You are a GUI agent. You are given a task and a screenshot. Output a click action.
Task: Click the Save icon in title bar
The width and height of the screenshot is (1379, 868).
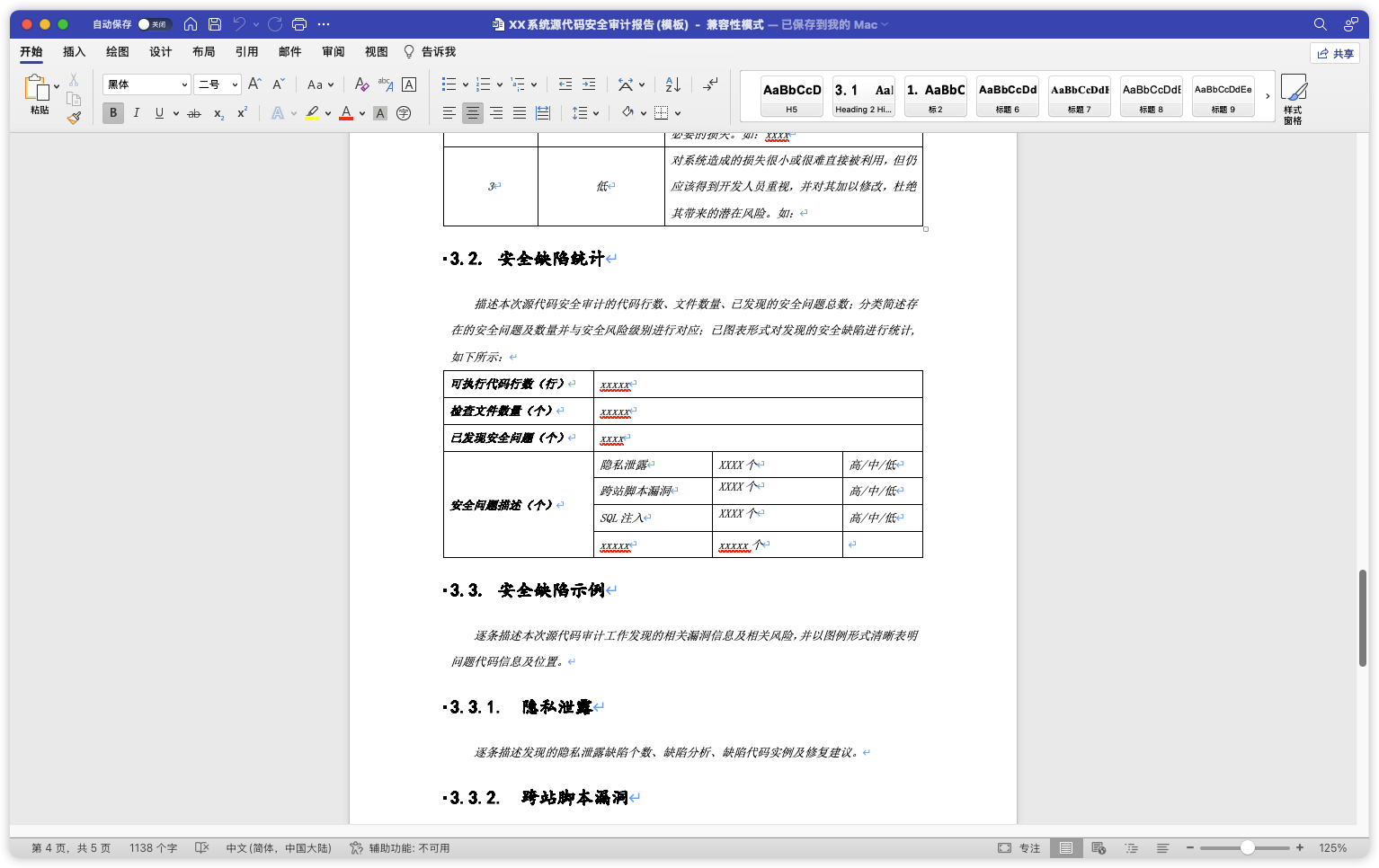pyautogui.click(x=214, y=24)
